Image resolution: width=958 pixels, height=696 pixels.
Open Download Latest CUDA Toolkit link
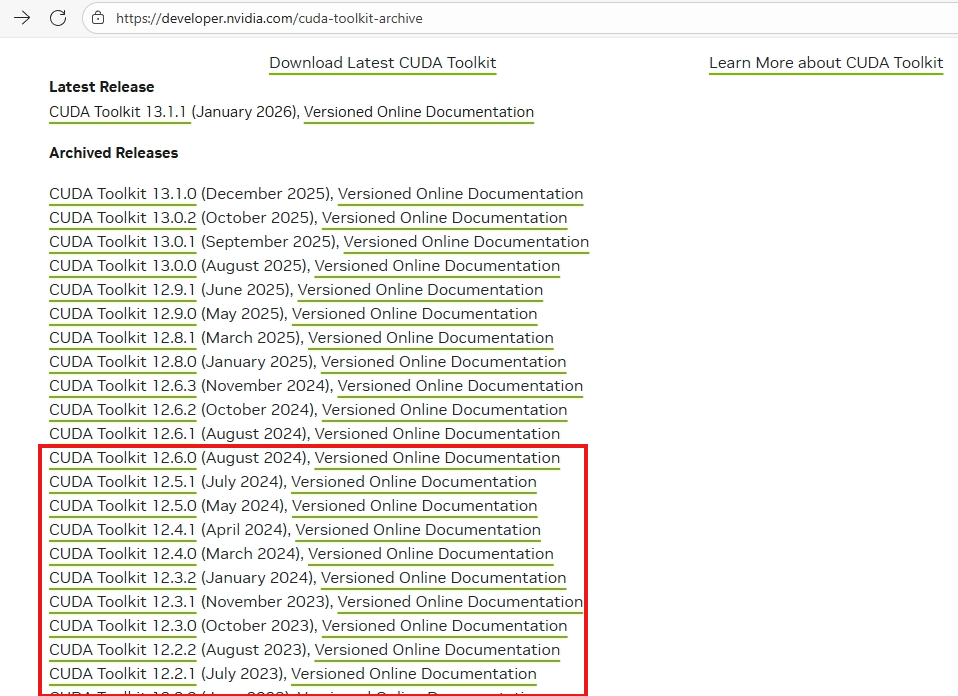382,63
